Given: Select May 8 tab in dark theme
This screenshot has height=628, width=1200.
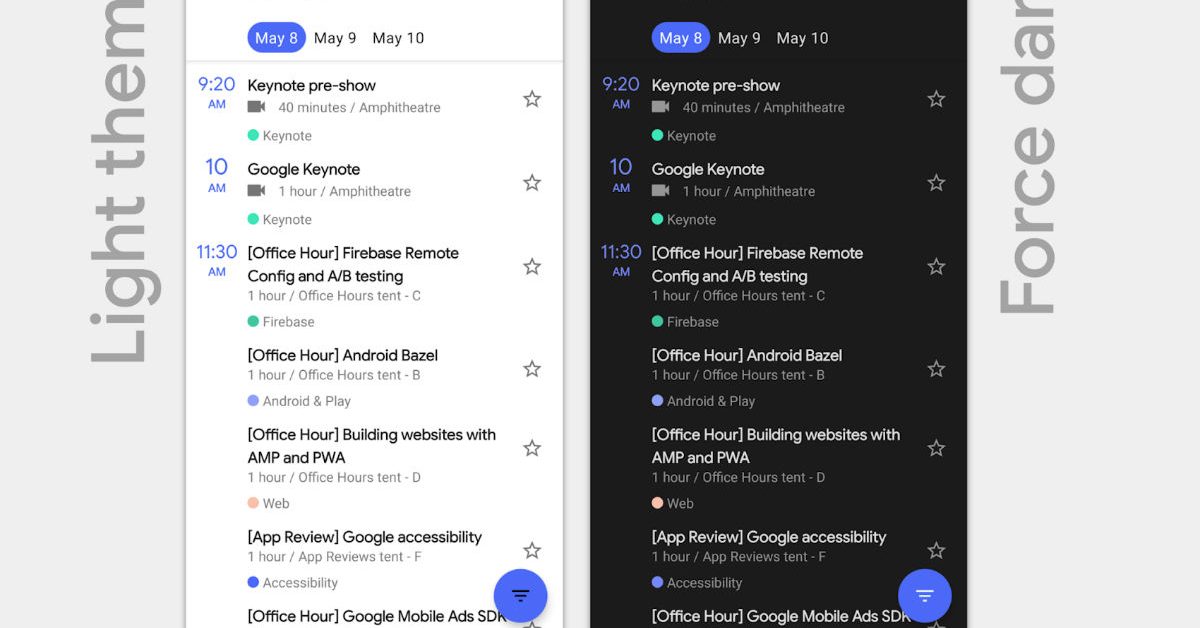Looking at the screenshot, I should click(679, 38).
